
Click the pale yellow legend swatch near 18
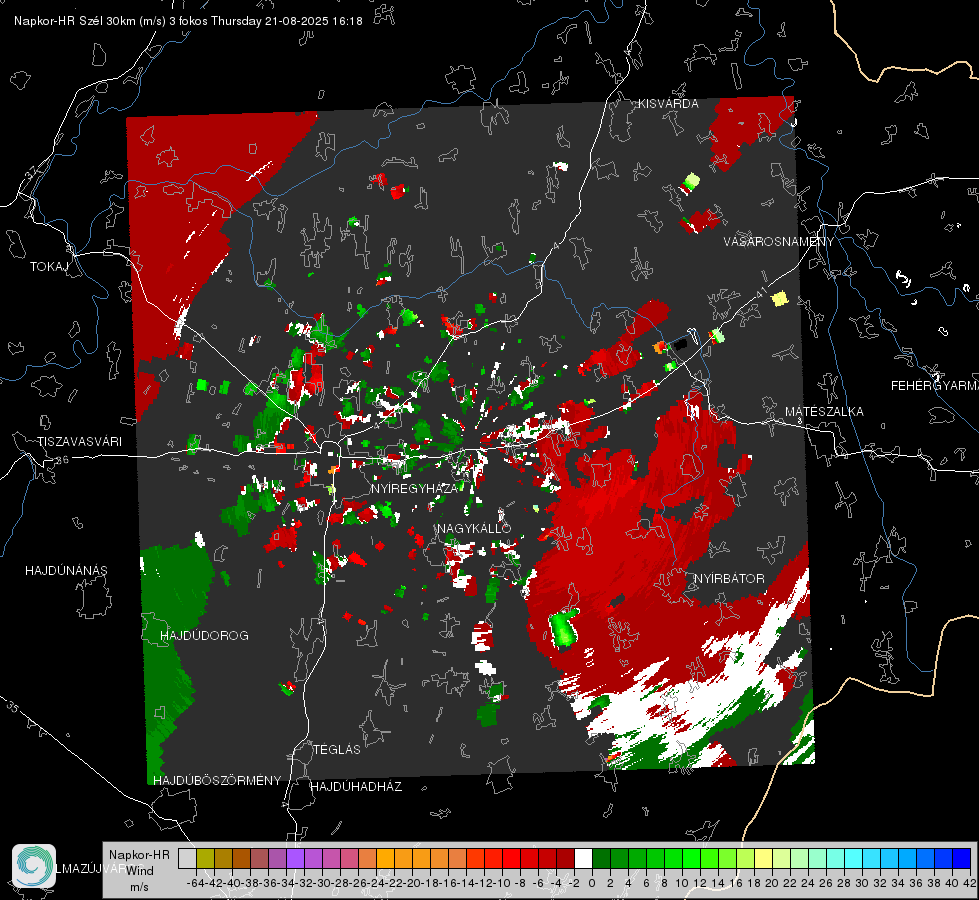pyautogui.click(x=763, y=858)
